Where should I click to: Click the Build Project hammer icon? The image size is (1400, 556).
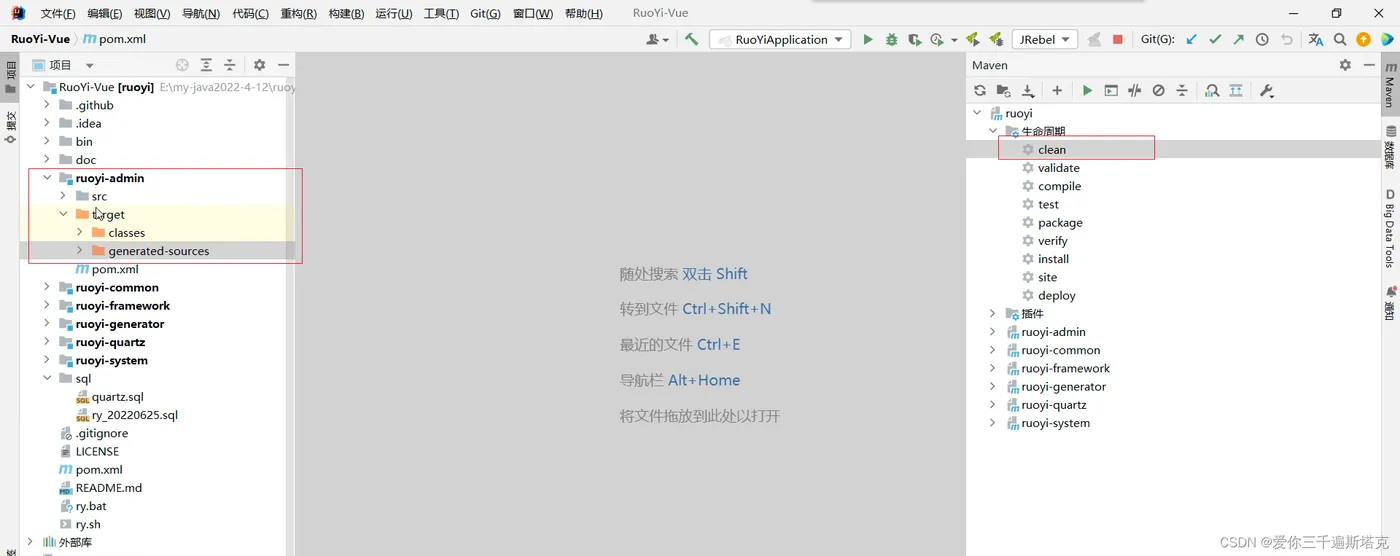[691, 39]
